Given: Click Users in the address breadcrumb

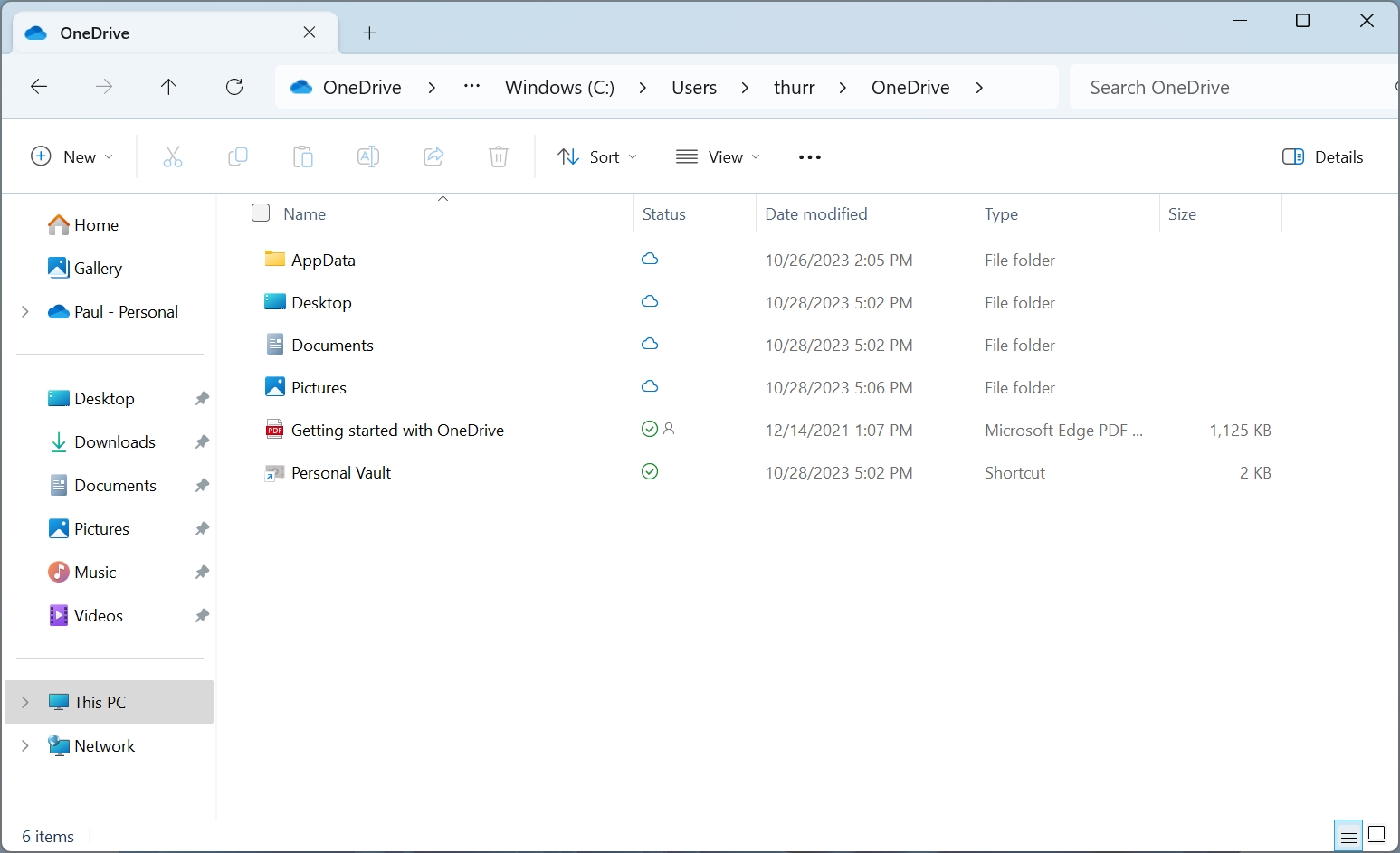Looking at the screenshot, I should (694, 88).
